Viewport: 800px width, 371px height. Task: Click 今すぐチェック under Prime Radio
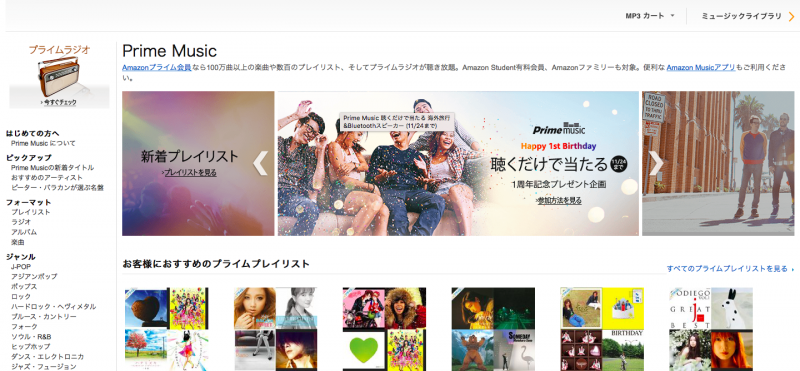60,103
